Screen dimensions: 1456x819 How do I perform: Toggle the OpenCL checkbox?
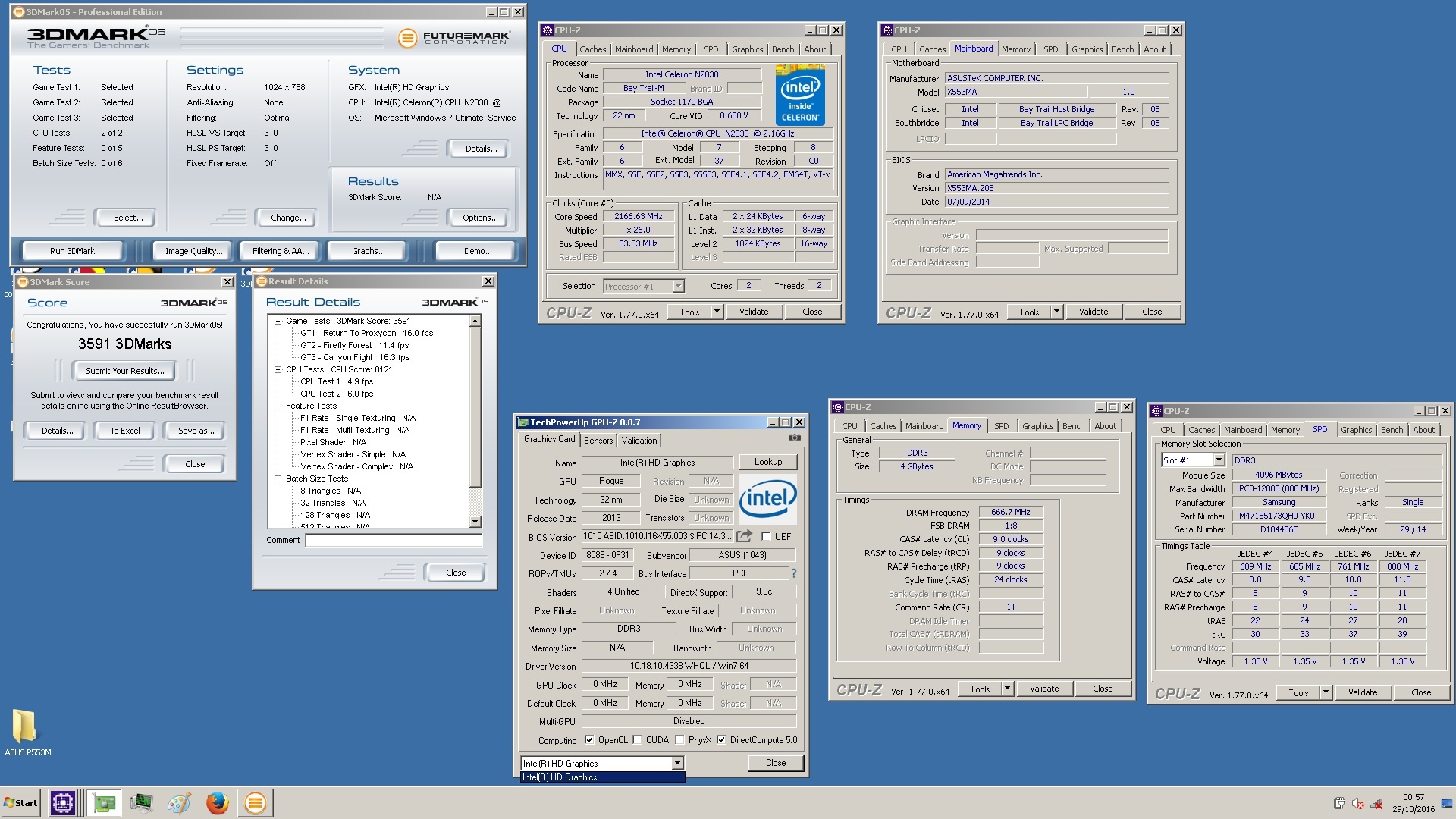click(x=589, y=740)
